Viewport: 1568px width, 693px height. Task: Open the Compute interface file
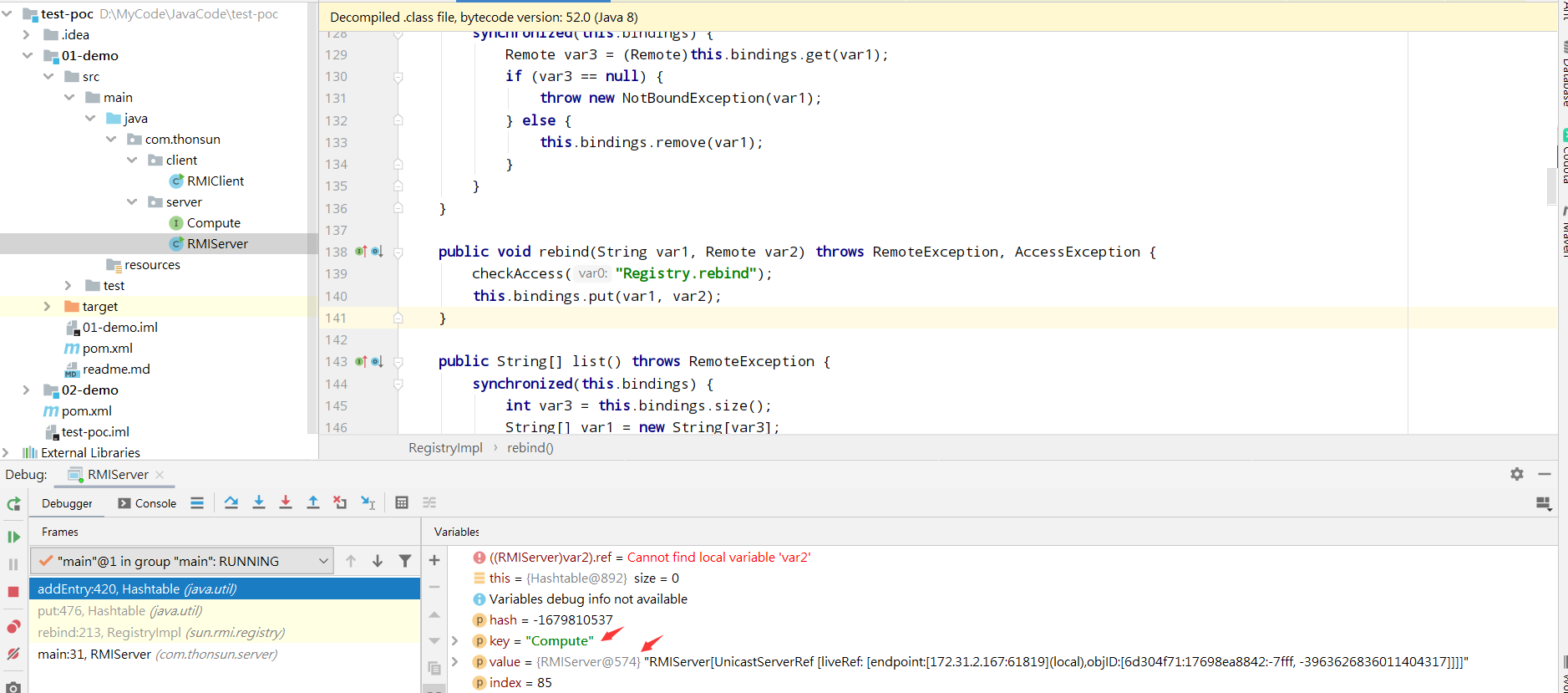click(x=205, y=222)
